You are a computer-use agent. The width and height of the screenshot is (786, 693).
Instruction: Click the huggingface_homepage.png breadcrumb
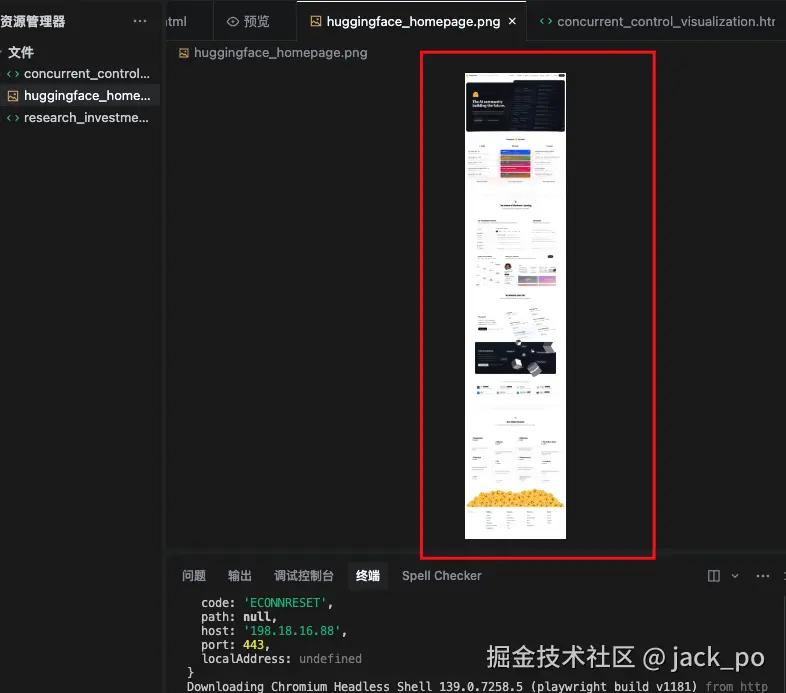[x=280, y=53]
